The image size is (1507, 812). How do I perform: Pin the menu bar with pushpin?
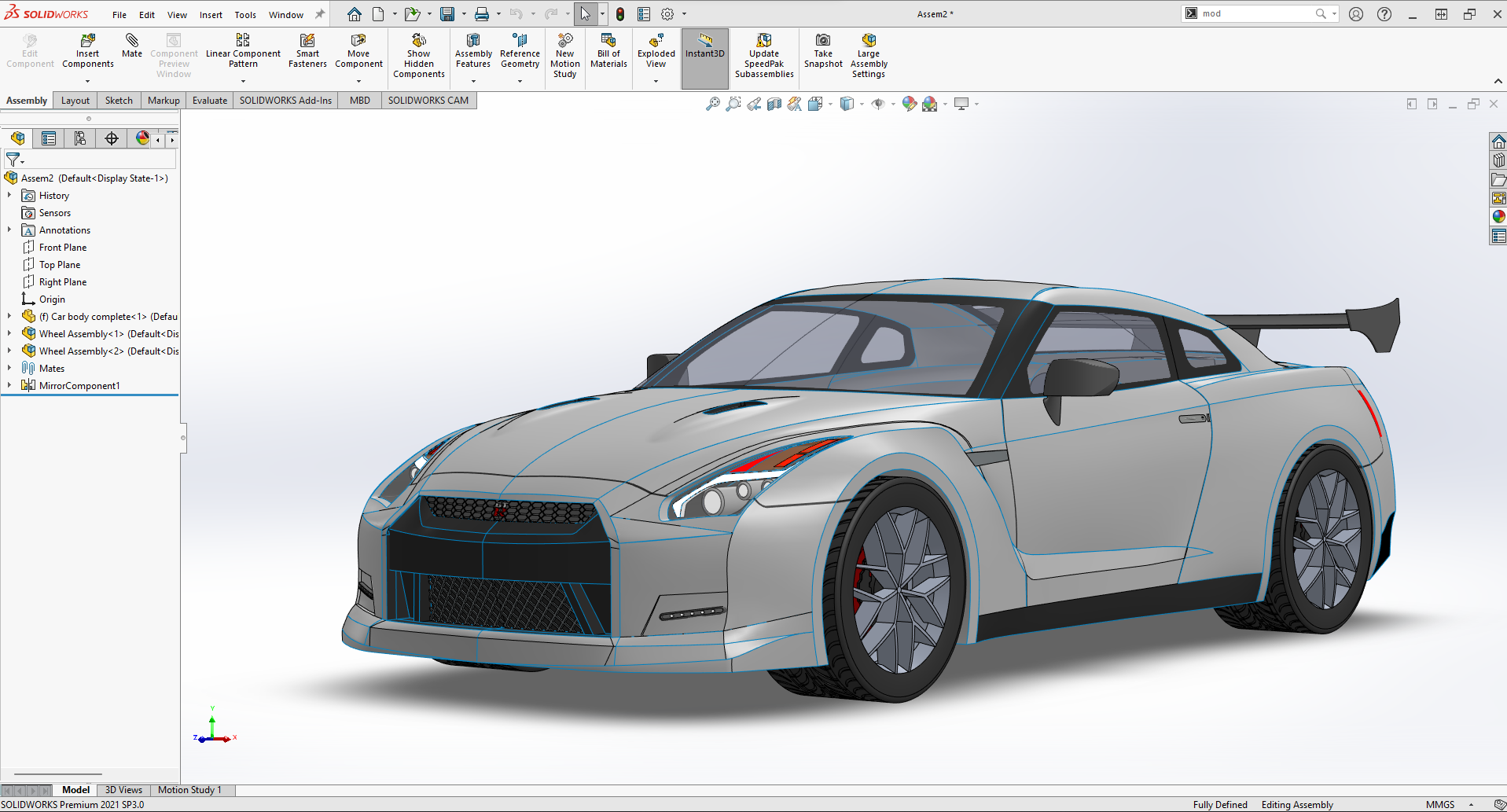coord(320,14)
